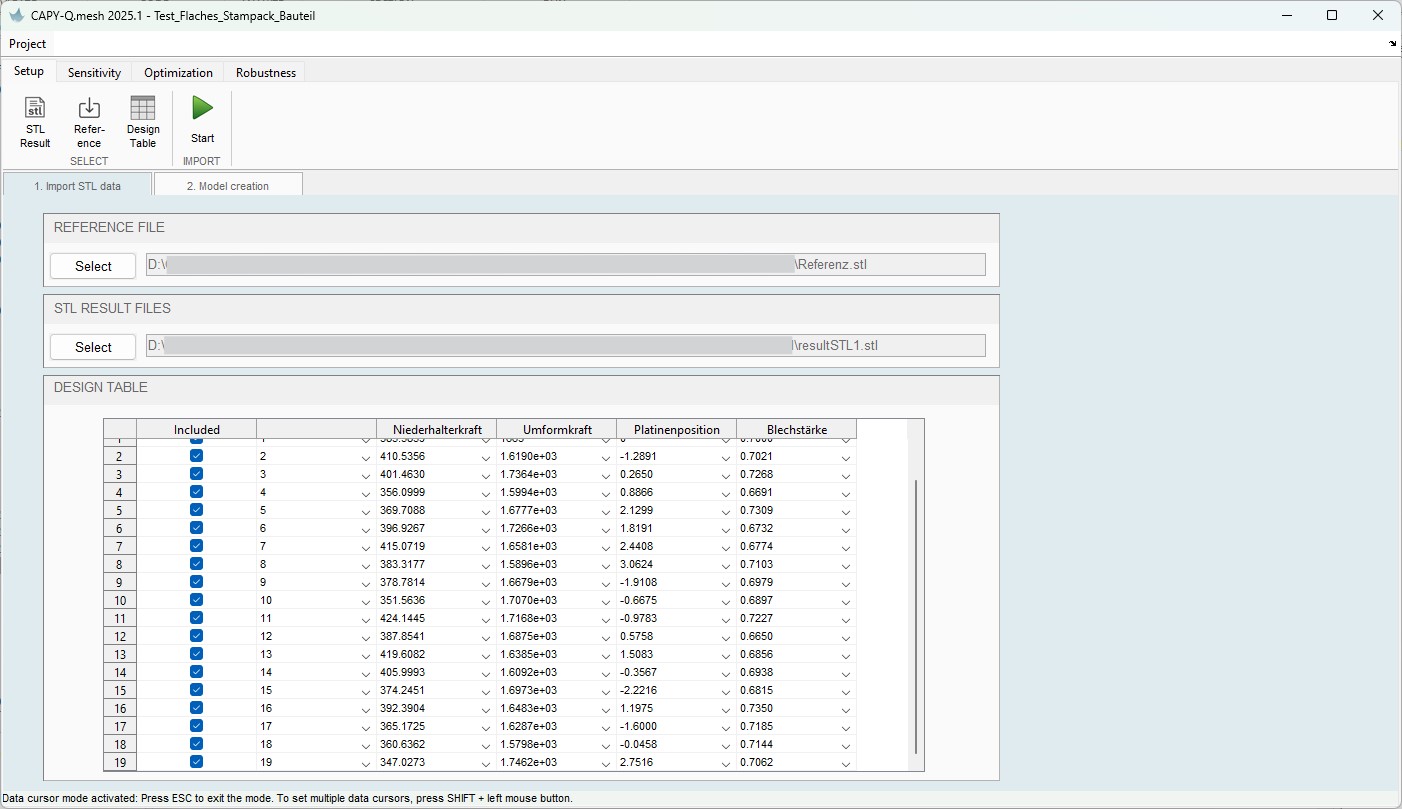Click the value 1.6875e+03 in Umformkraft column

(528, 636)
